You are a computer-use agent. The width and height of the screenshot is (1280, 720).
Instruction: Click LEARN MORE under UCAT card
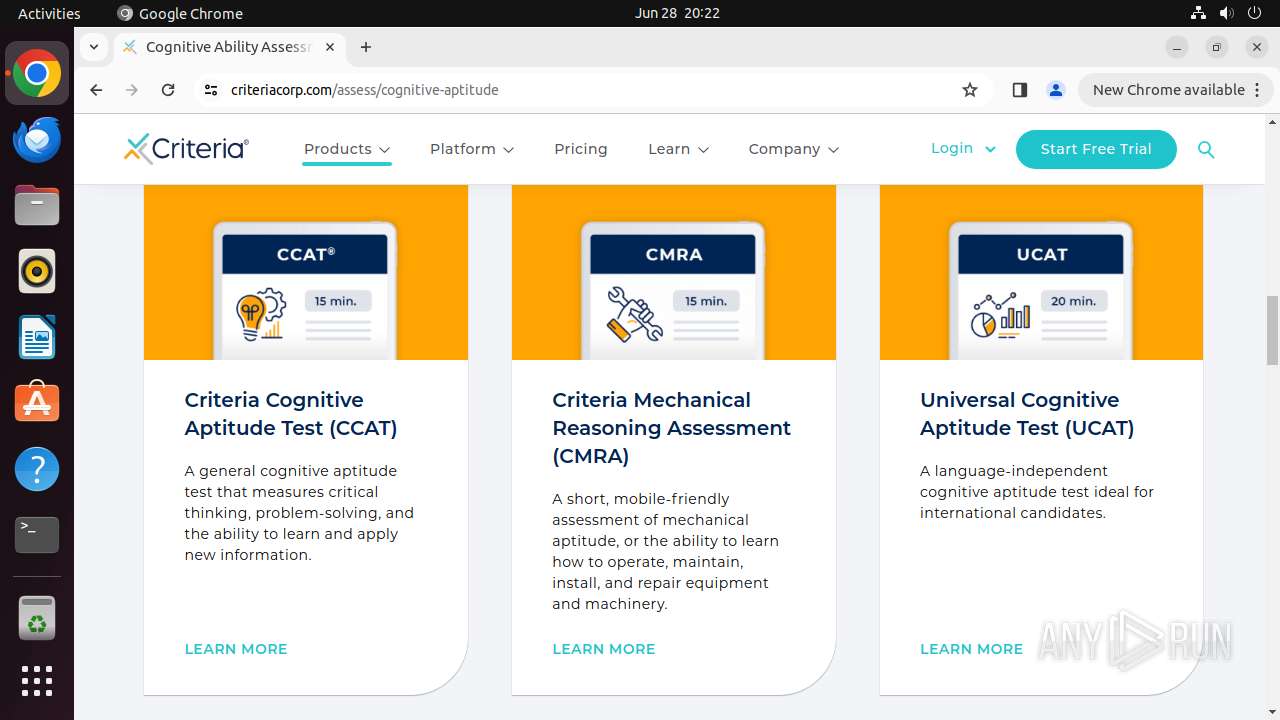[971, 649]
